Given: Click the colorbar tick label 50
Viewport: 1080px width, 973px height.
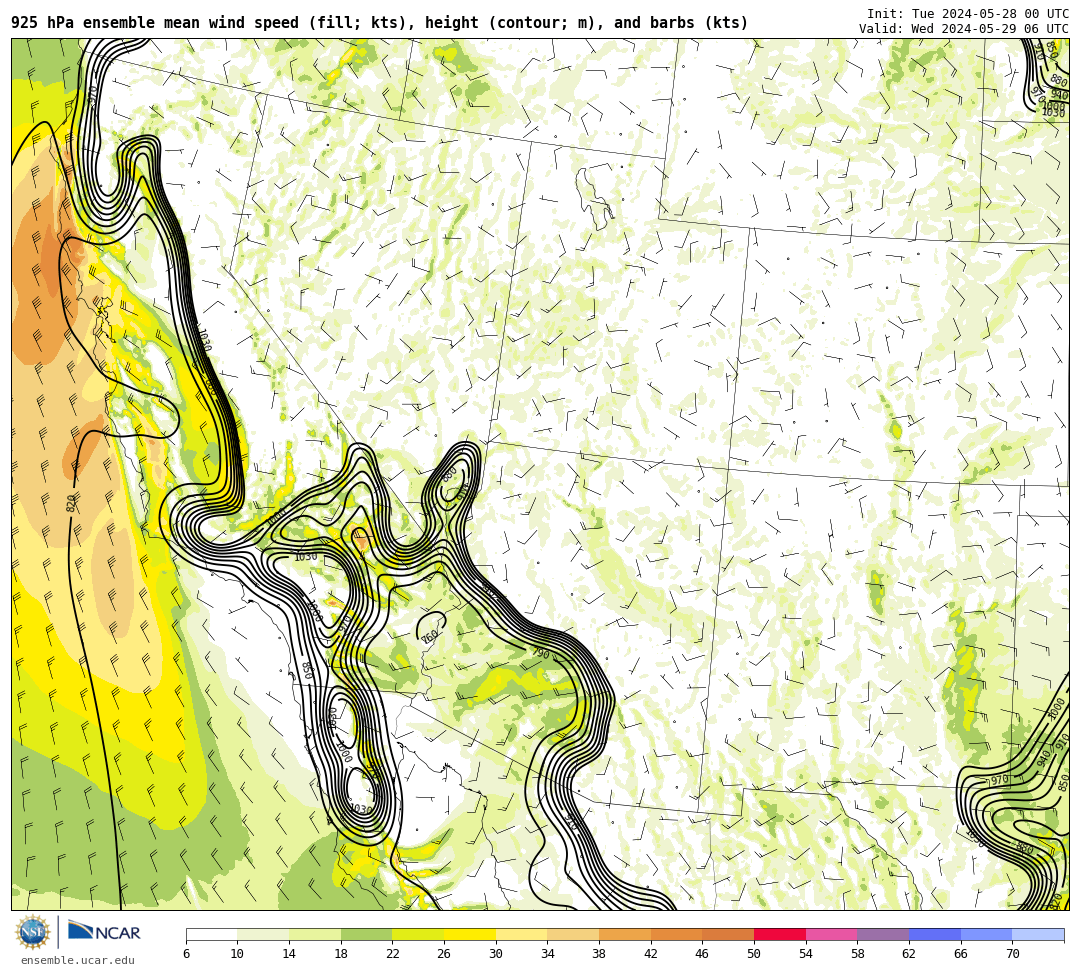Looking at the screenshot, I should click(754, 954).
